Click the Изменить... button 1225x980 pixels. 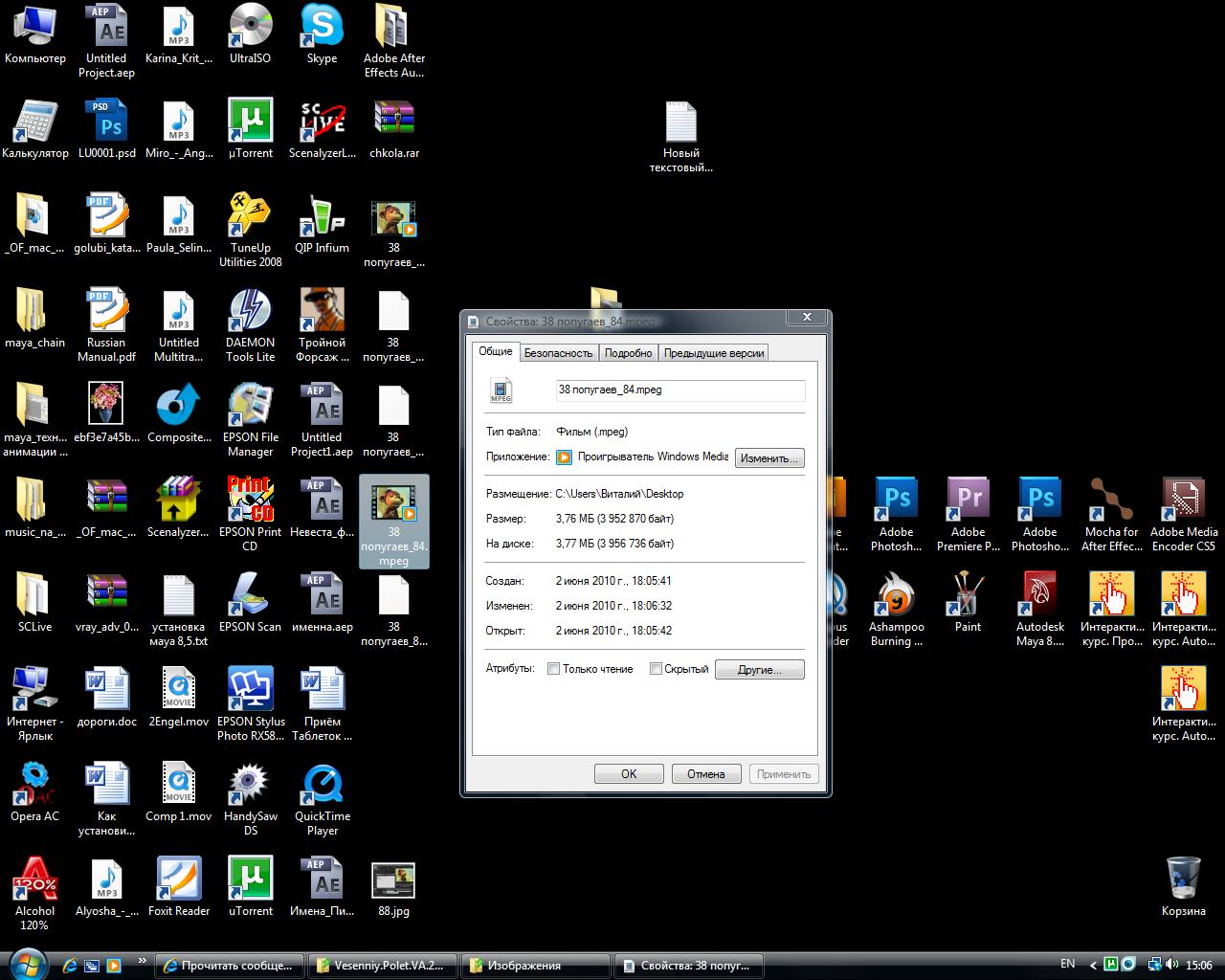pyautogui.click(x=769, y=458)
